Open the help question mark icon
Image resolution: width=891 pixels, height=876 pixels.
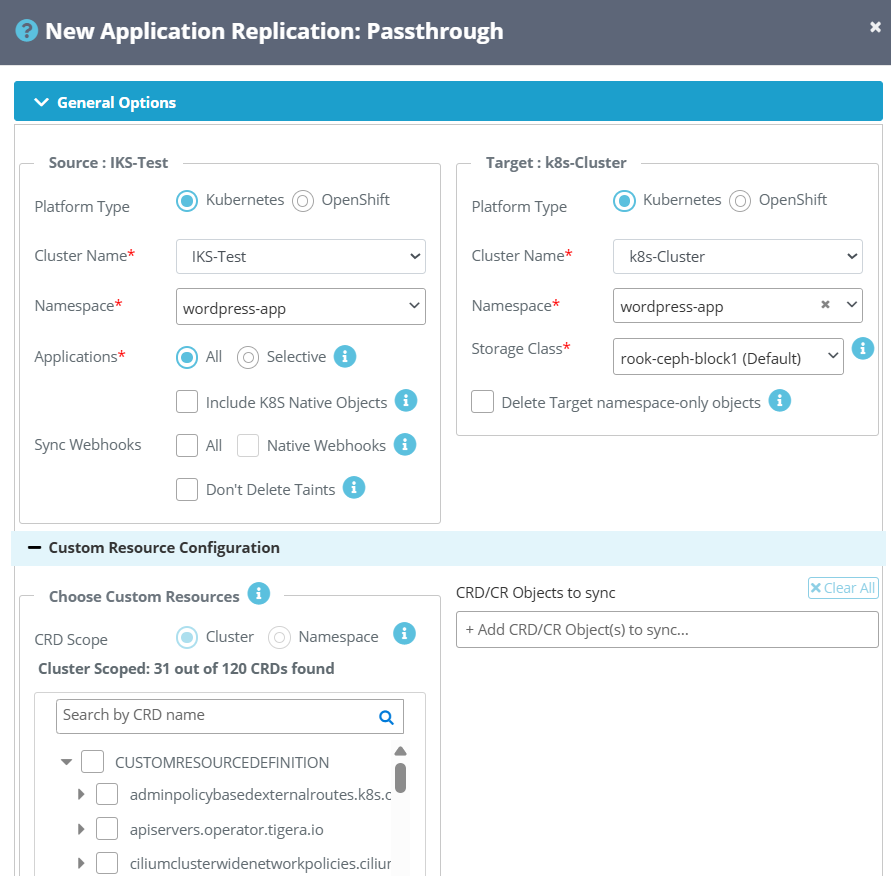pos(27,31)
